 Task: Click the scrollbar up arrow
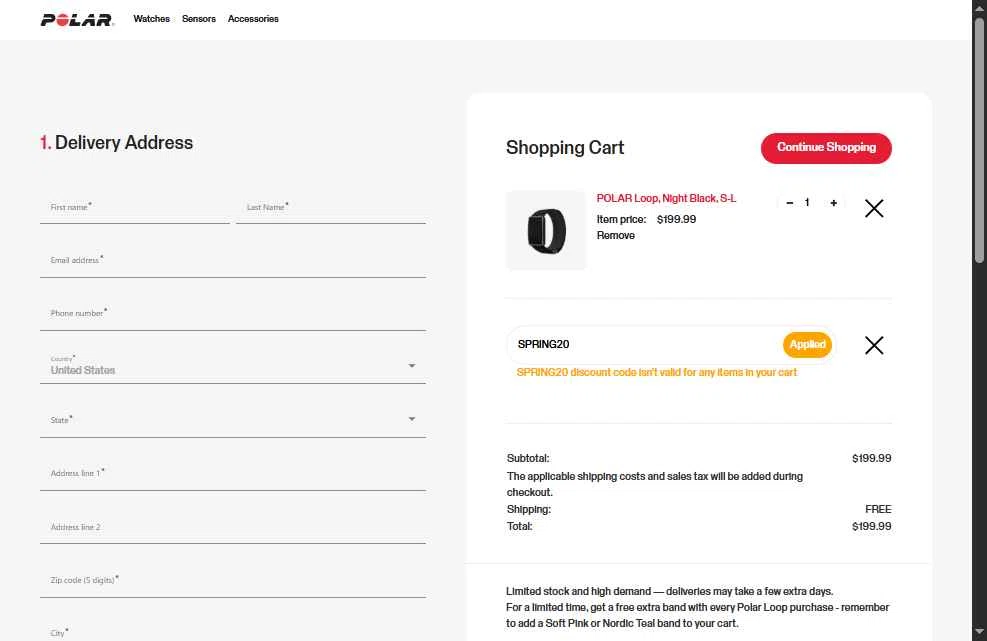click(979, 8)
